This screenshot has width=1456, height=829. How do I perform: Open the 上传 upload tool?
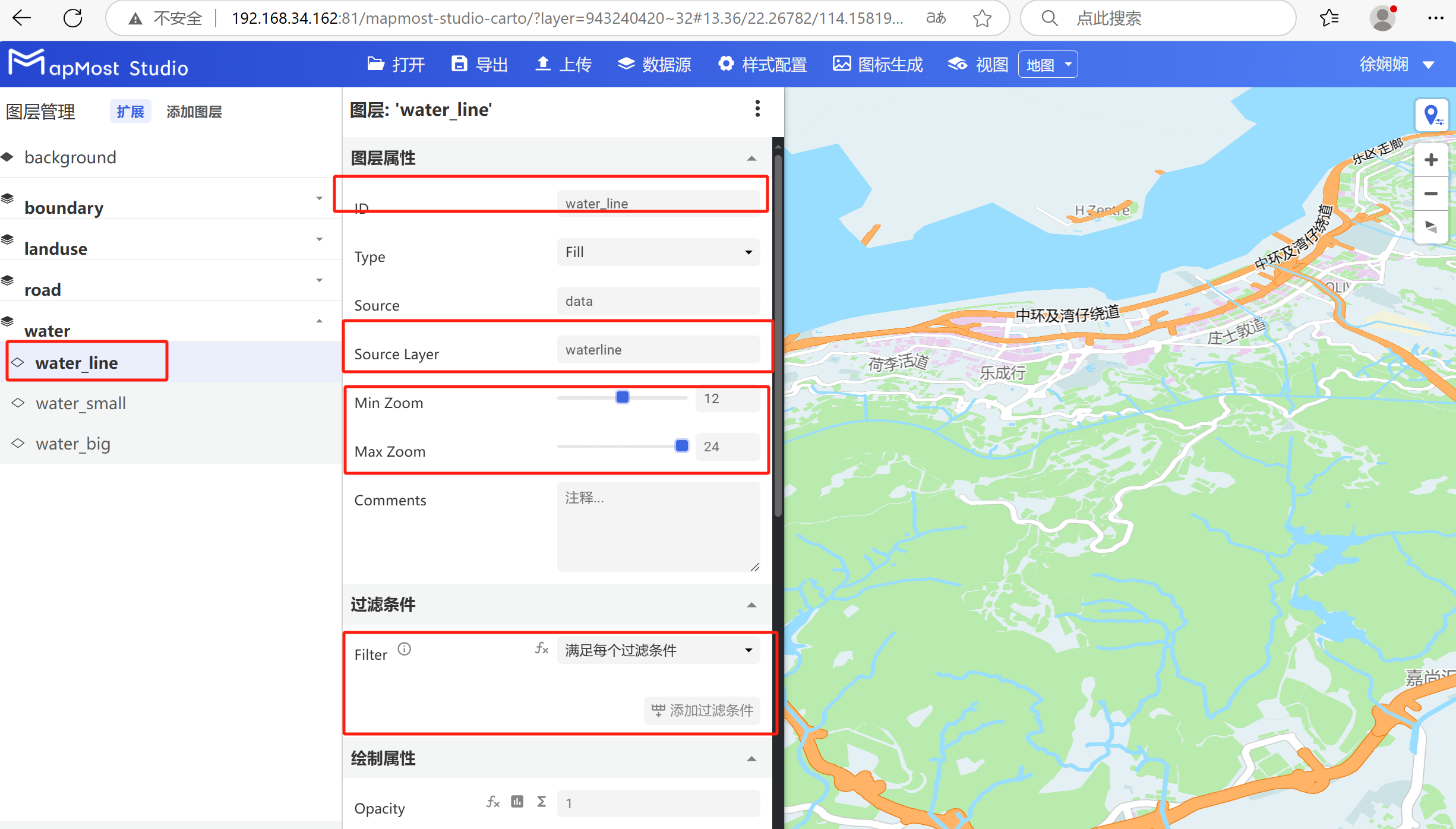(563, 64)
